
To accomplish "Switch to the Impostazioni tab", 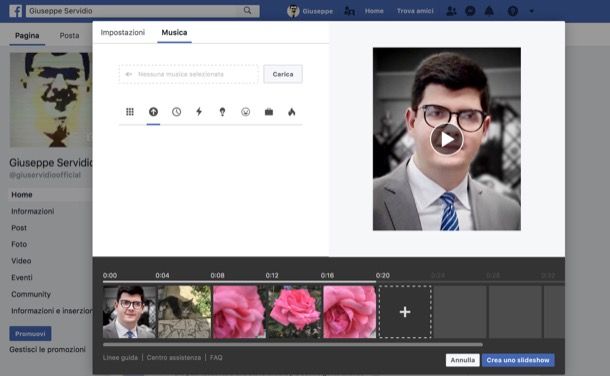I will [123, 33].
